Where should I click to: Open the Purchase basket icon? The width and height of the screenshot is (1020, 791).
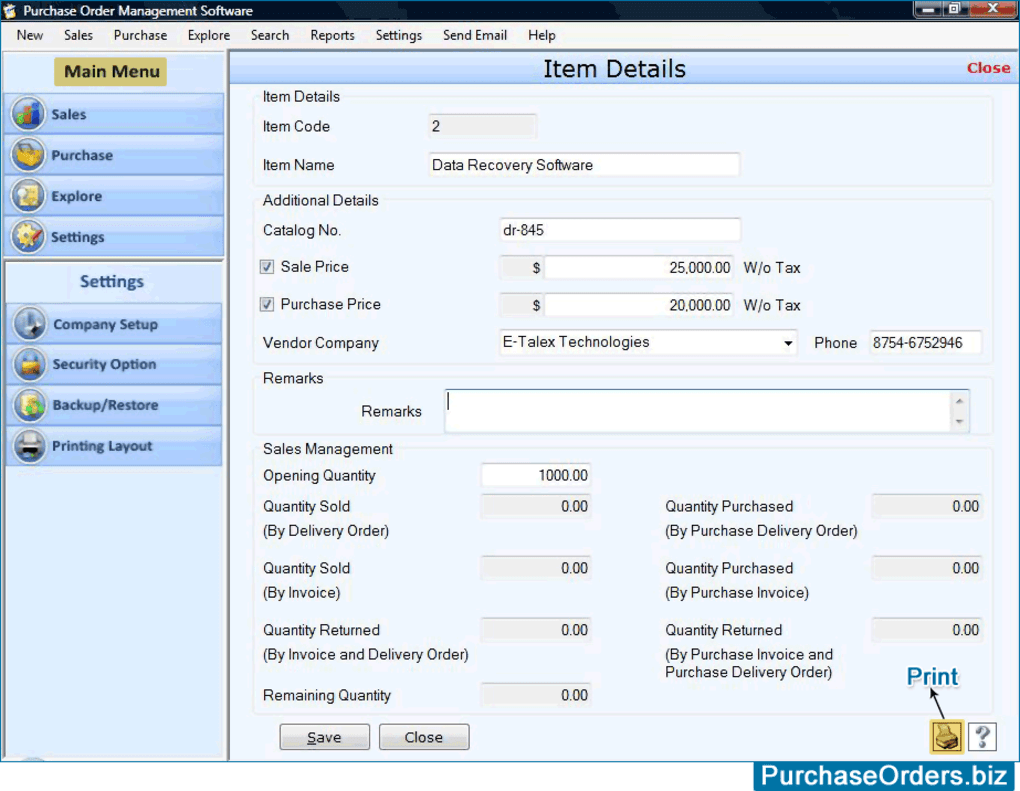click(29, 155)
